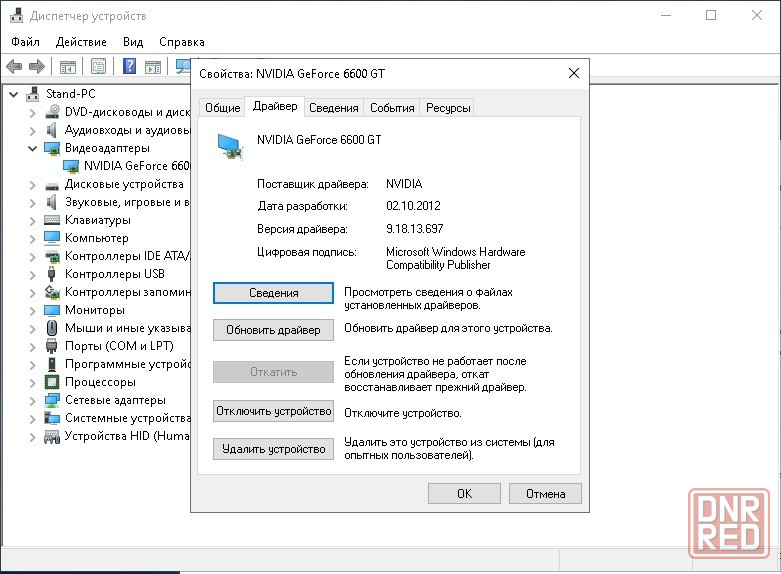This screenshot has height=574, width=781.
Task: Open the Действие menu
Action: pyautogui.click(x=81, y=42)
